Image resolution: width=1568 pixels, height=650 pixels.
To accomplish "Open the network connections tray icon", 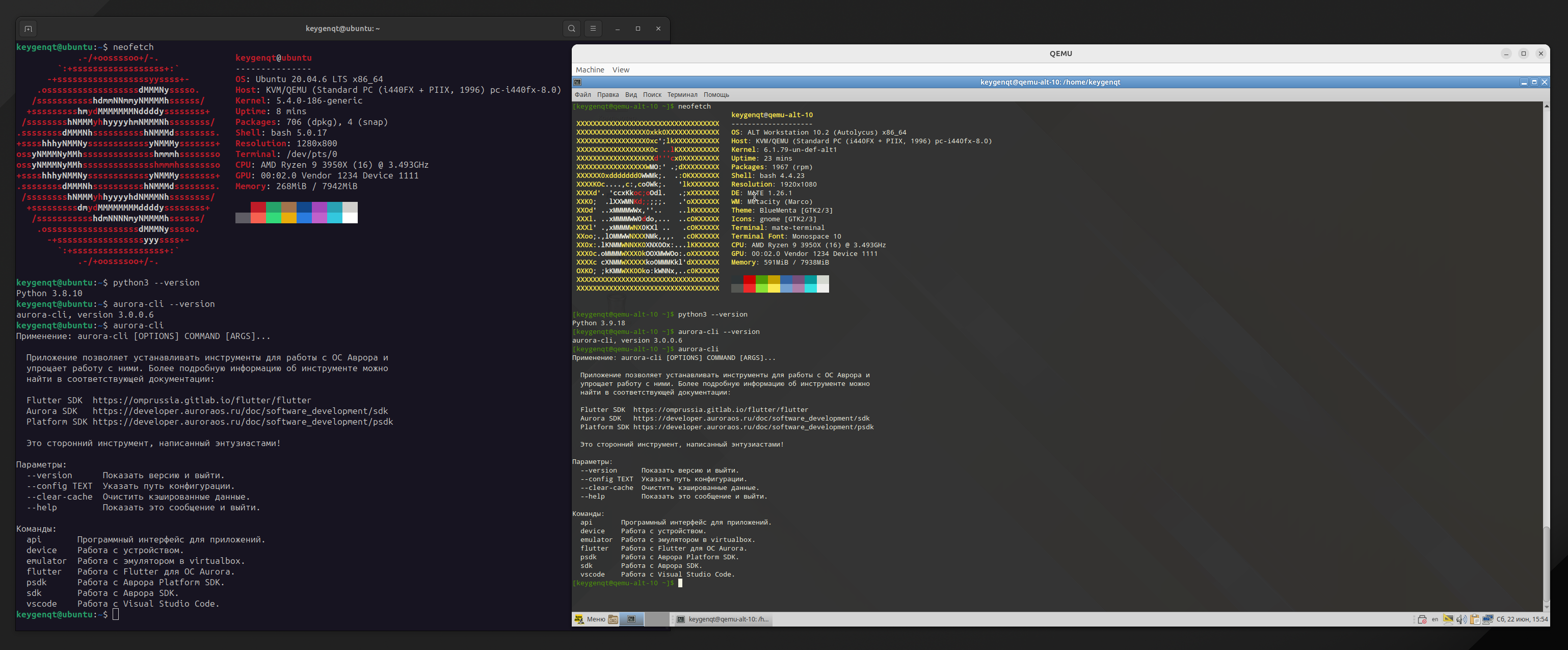I will 1487,619.
